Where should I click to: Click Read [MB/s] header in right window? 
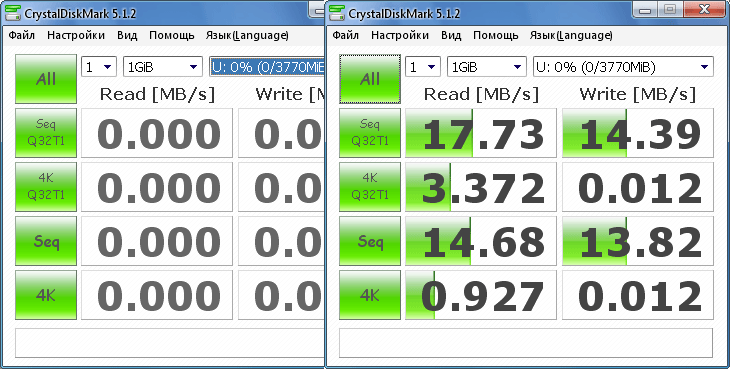coord(481,94)
